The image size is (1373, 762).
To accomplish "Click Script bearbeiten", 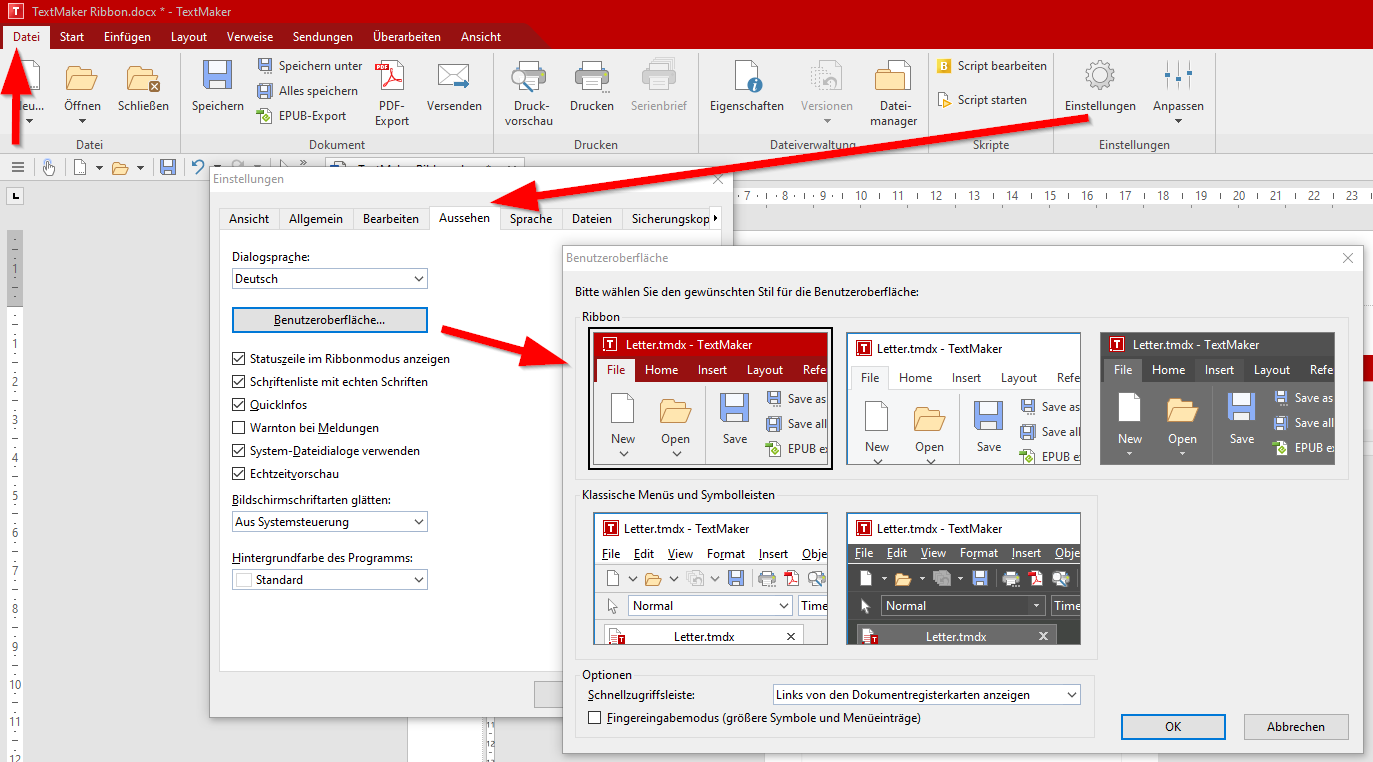I will 992,66.
